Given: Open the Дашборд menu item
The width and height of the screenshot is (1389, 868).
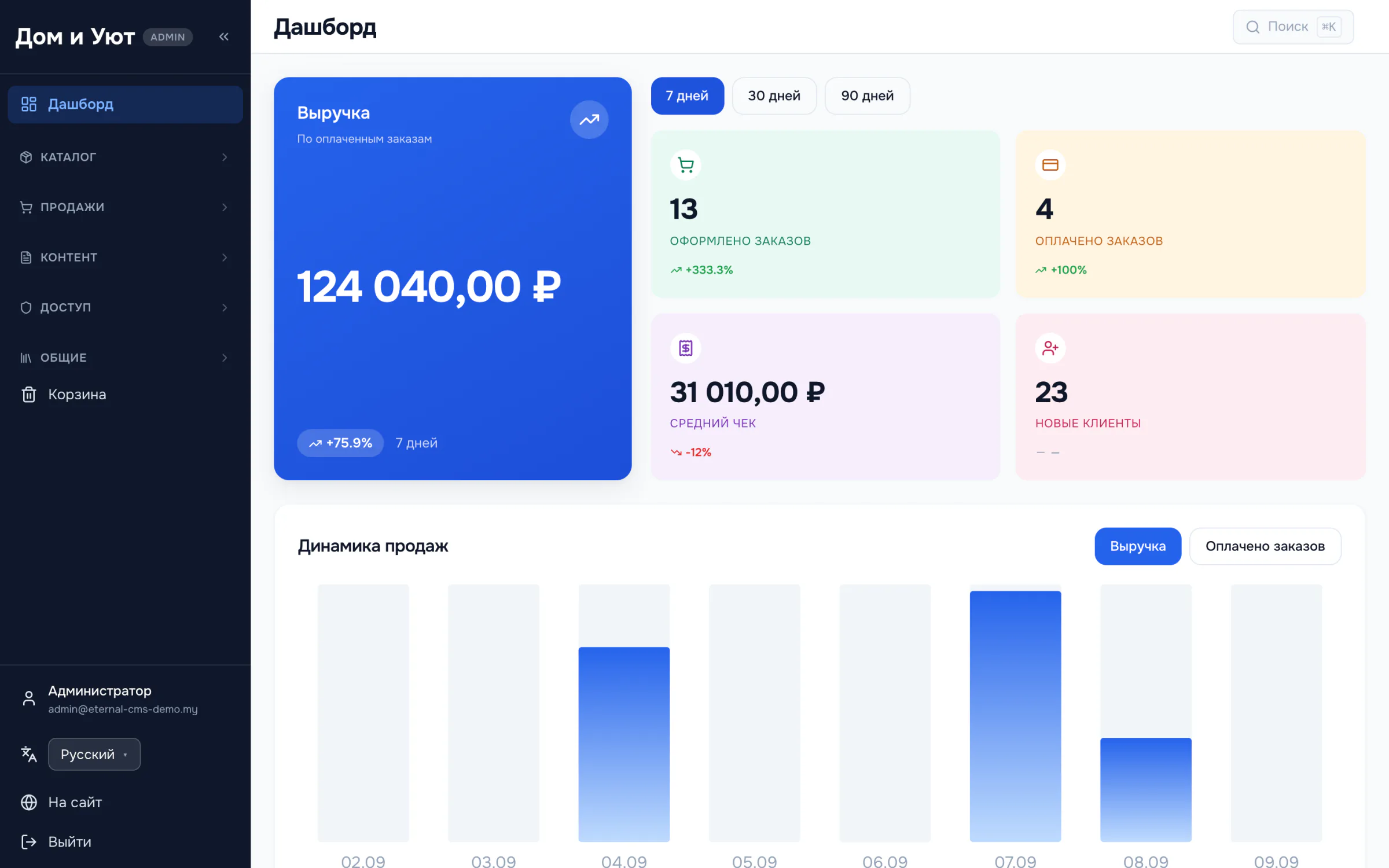Looking at the screenshot, I should 125,104.
